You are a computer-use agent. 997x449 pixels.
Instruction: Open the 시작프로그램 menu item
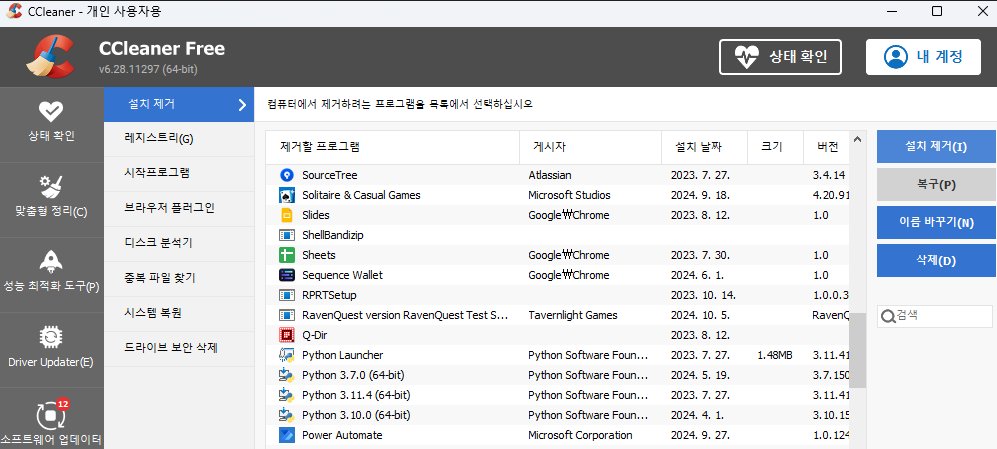tap(179, 174)
